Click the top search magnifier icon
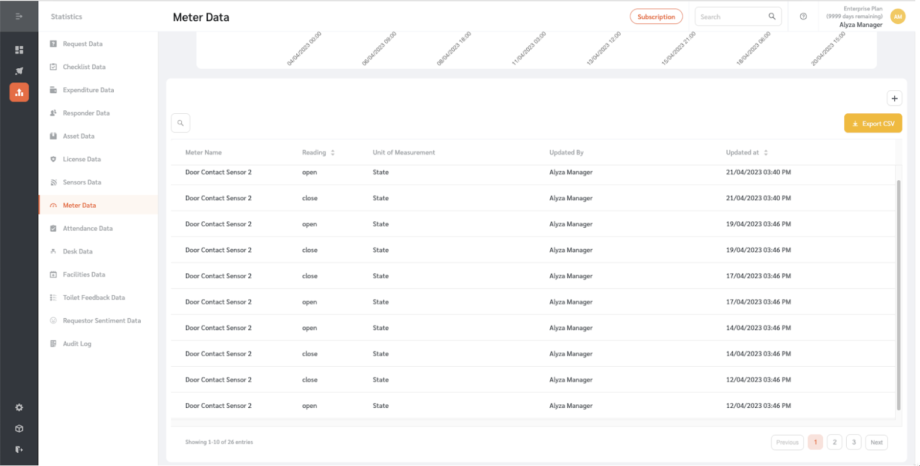The height and width of the screenshot is (466, 920). (x=772, y=16)
